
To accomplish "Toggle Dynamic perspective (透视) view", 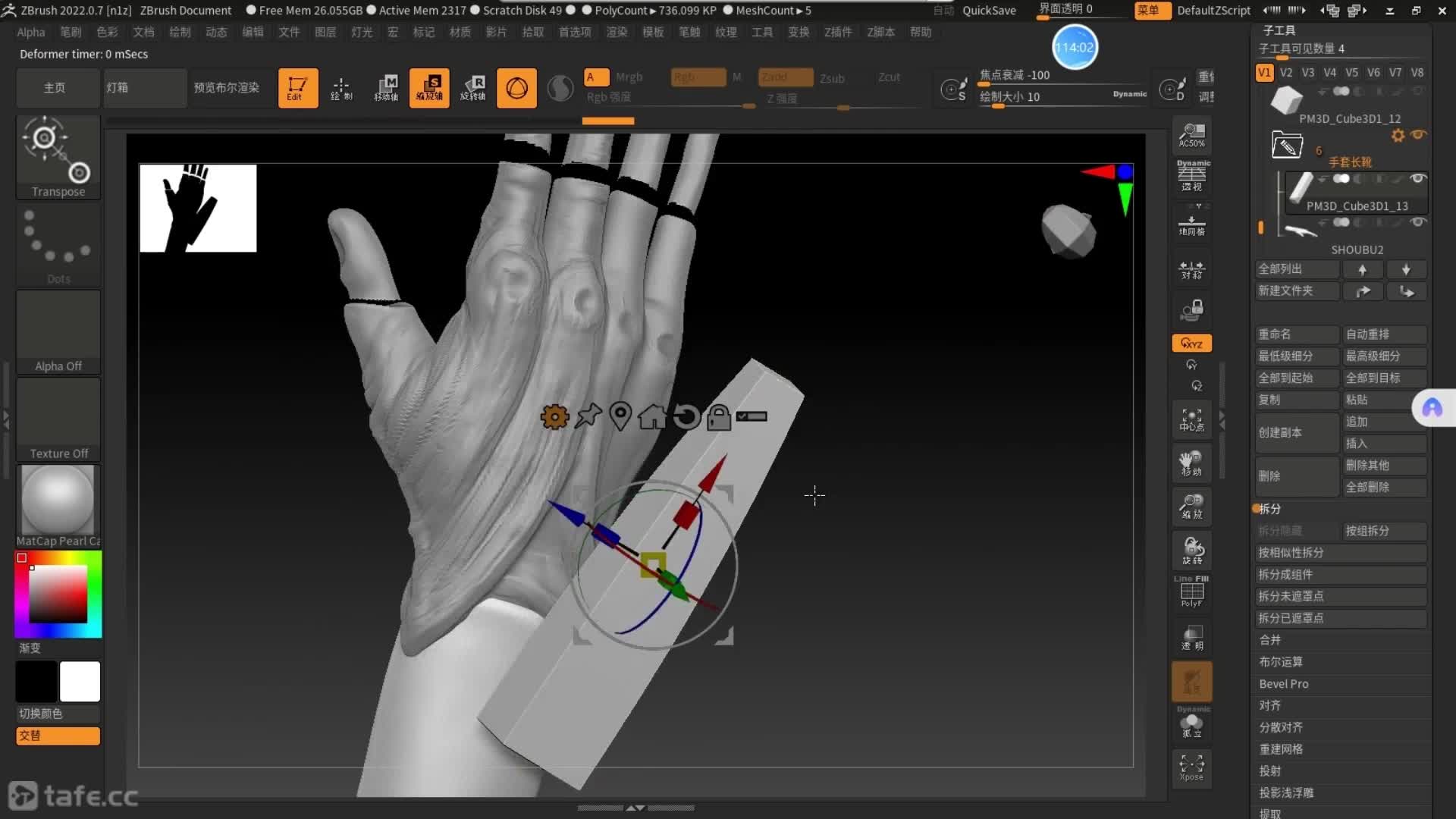I will tap(1192, 176).
